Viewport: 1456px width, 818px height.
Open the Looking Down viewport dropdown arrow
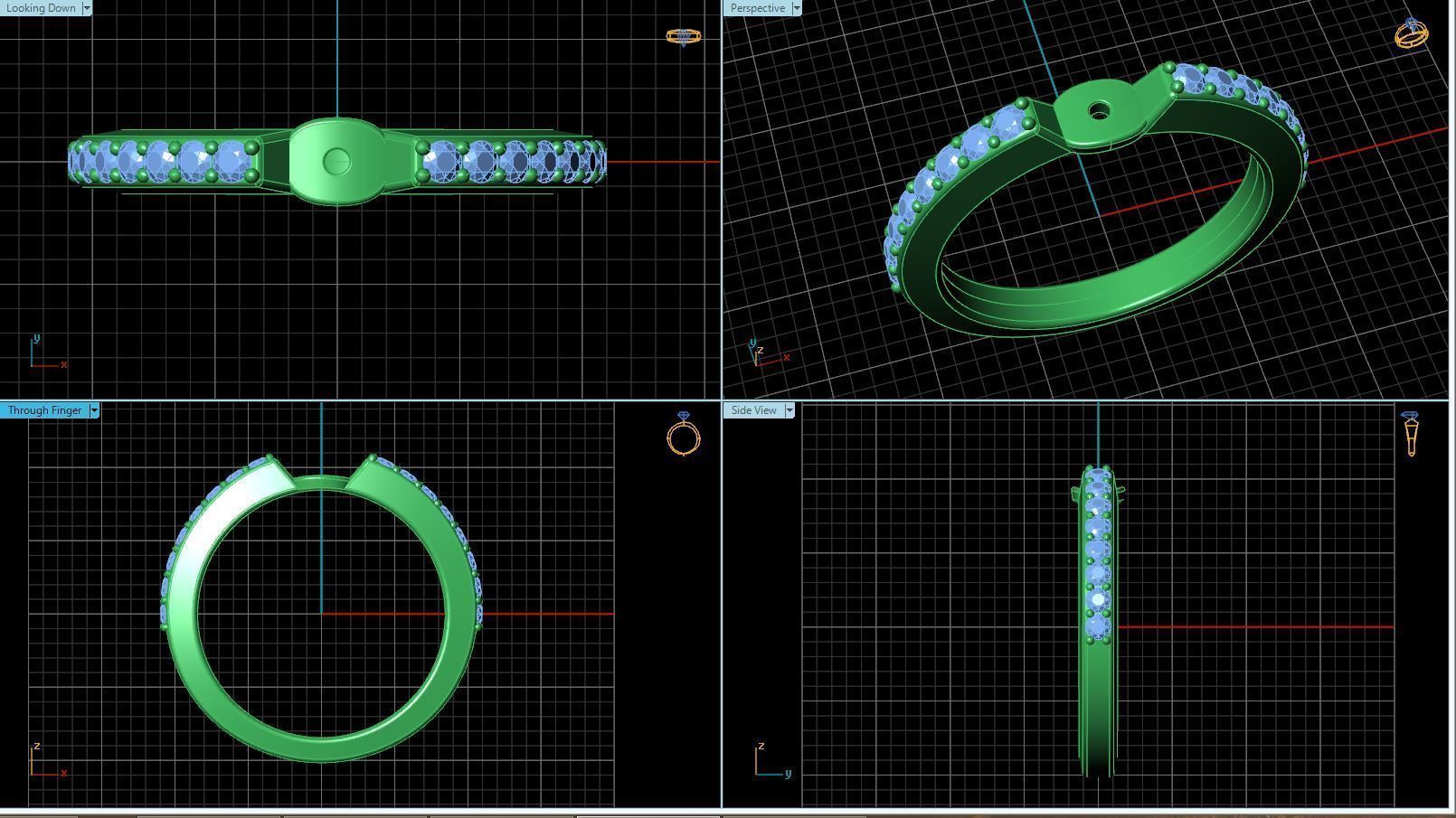pyautogui.click(x=87, y=8)
